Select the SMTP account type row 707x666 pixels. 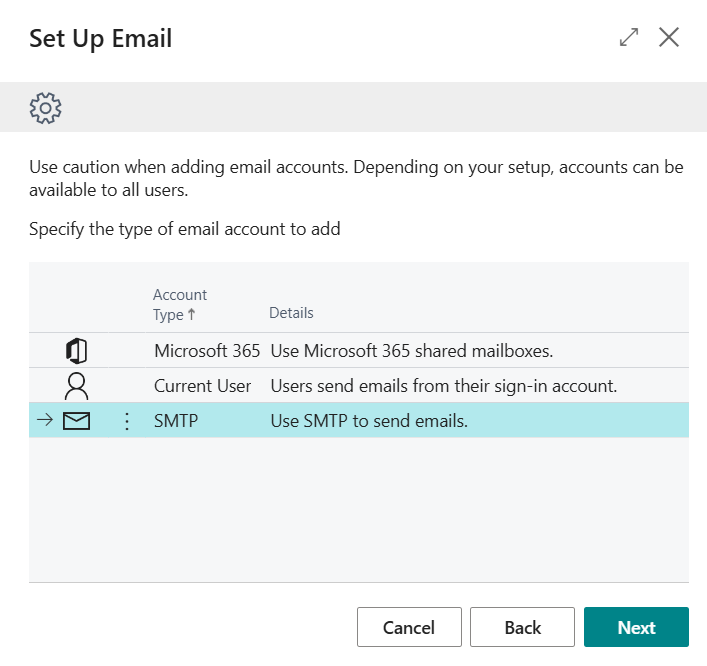(359, 421)
